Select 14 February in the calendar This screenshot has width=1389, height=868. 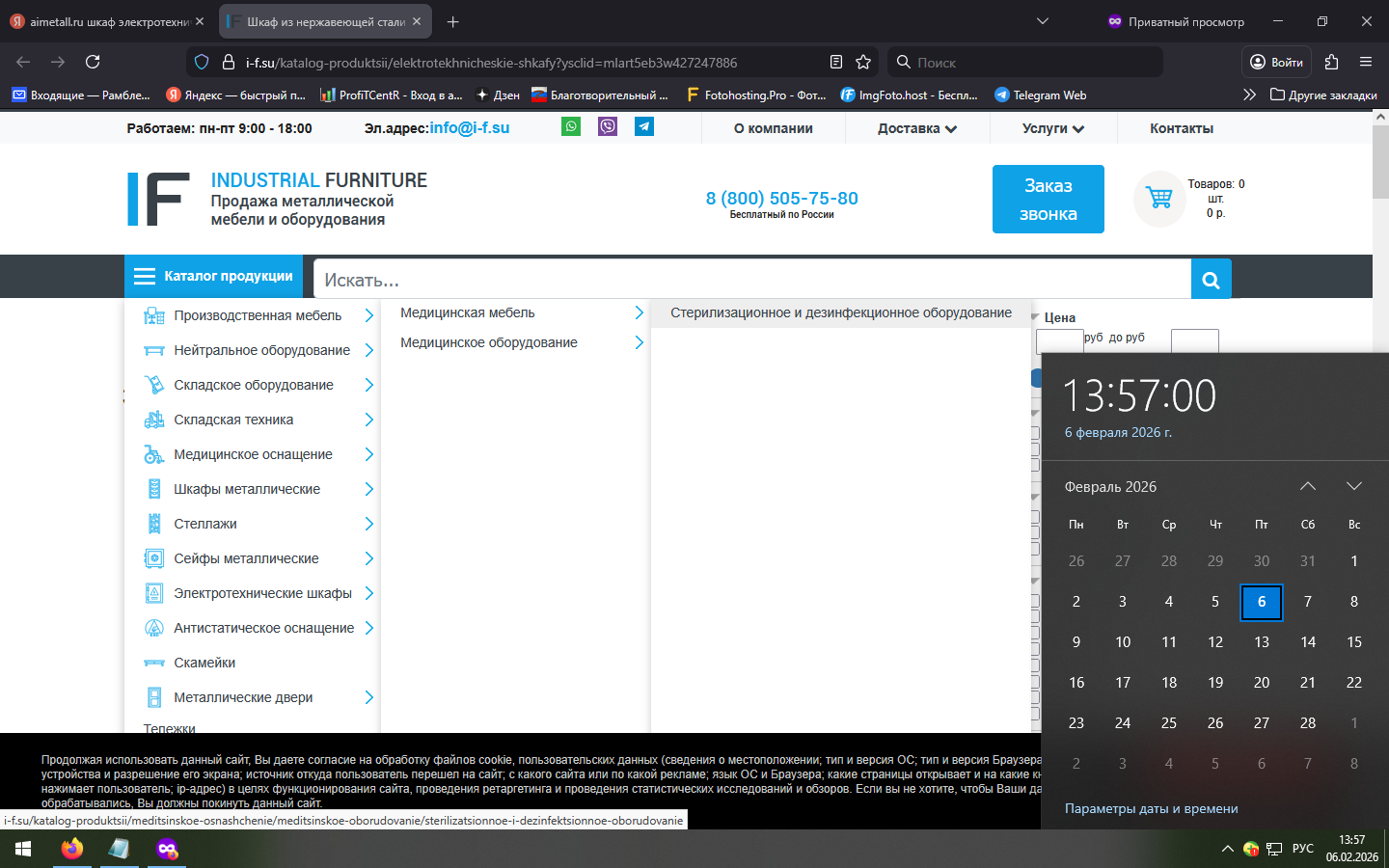pos(1307,641)
